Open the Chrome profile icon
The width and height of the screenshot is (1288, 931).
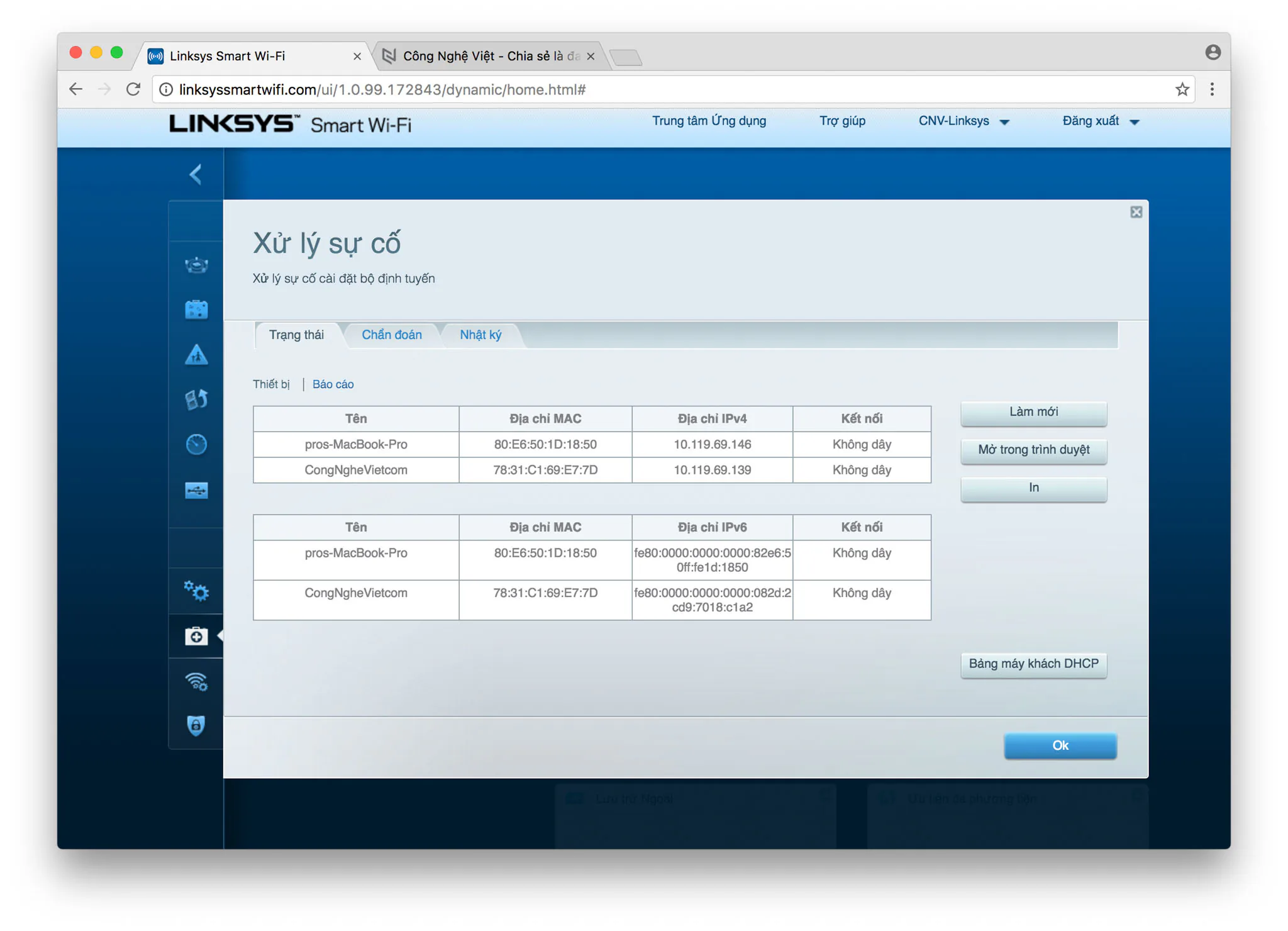(1213, 52)
